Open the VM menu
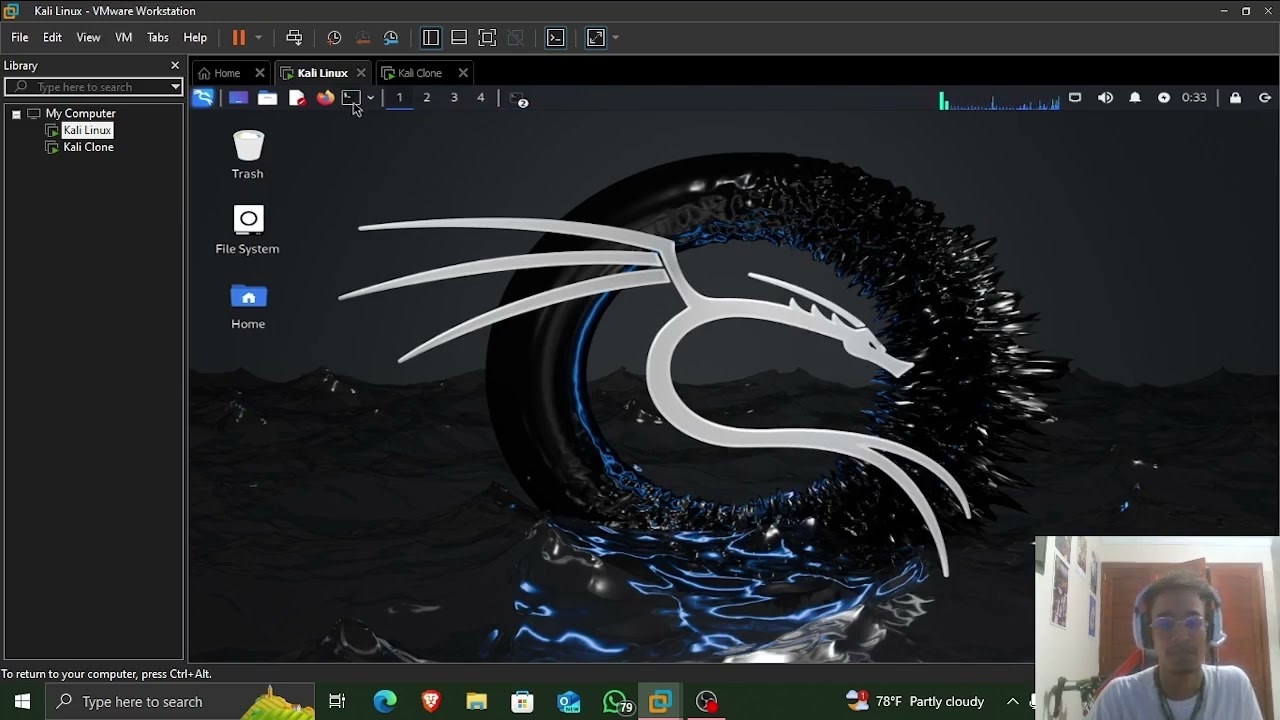This screenshot has height=720, width=1280. coord(123,37)
